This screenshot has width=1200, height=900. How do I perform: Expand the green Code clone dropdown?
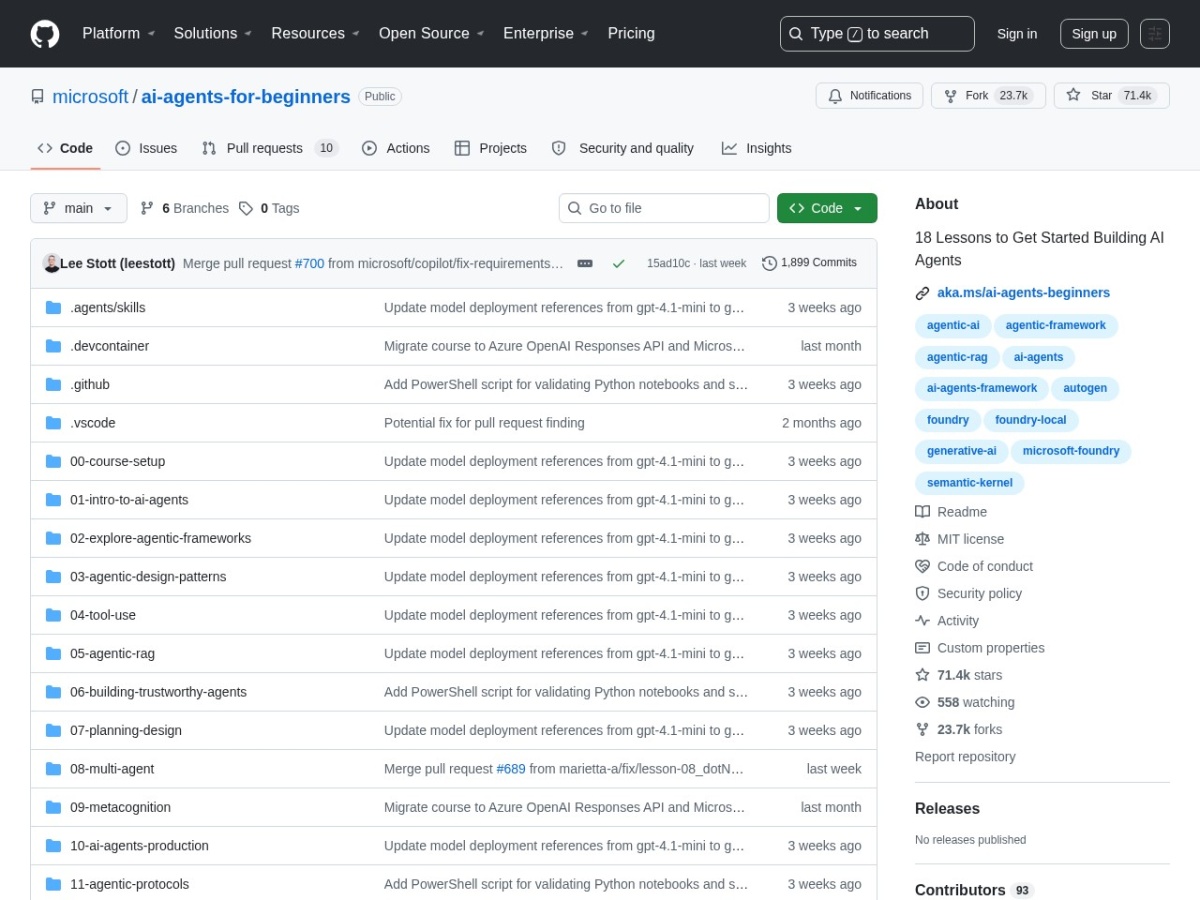(x=827, y=208)
